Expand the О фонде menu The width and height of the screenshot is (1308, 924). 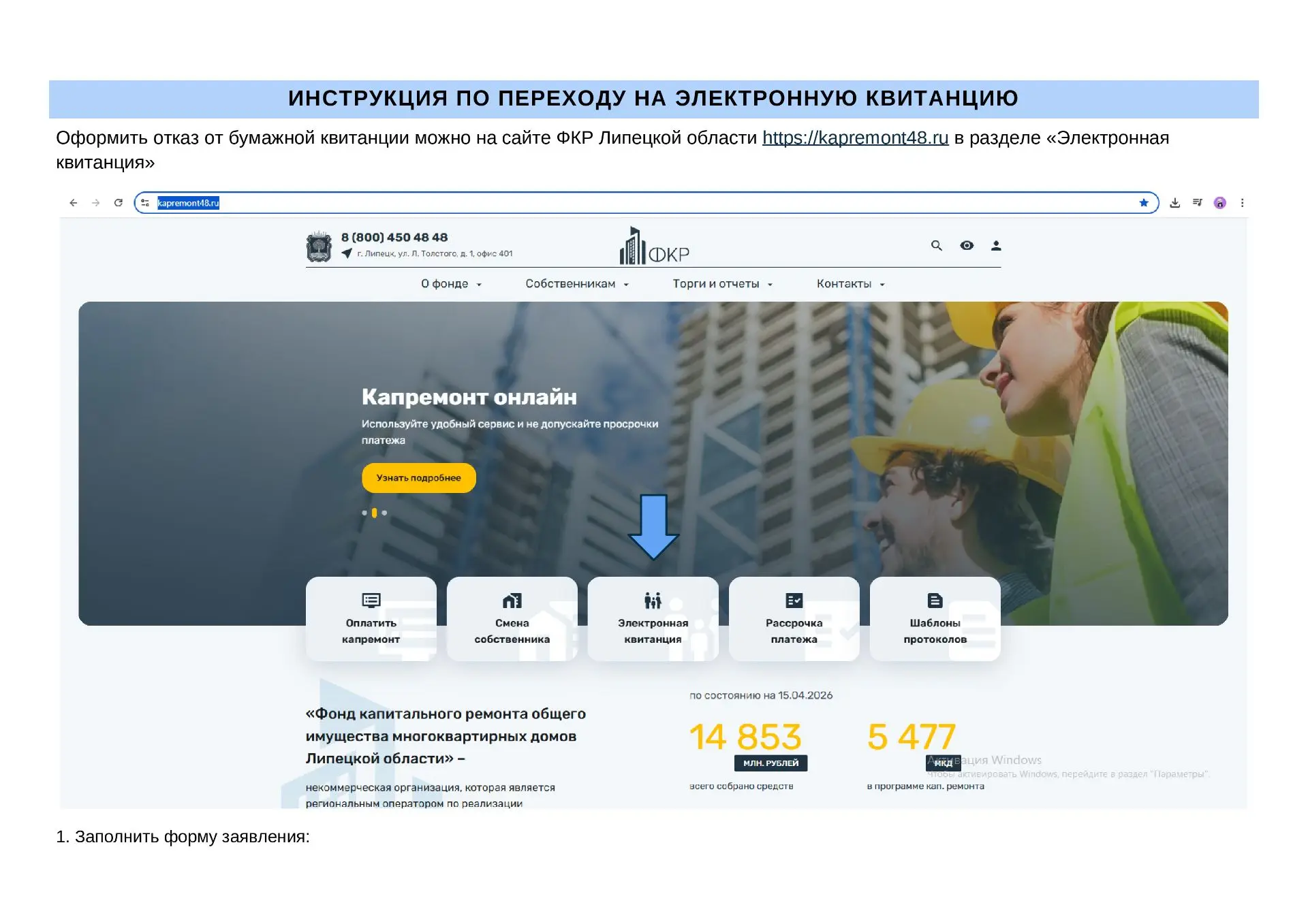451,284
